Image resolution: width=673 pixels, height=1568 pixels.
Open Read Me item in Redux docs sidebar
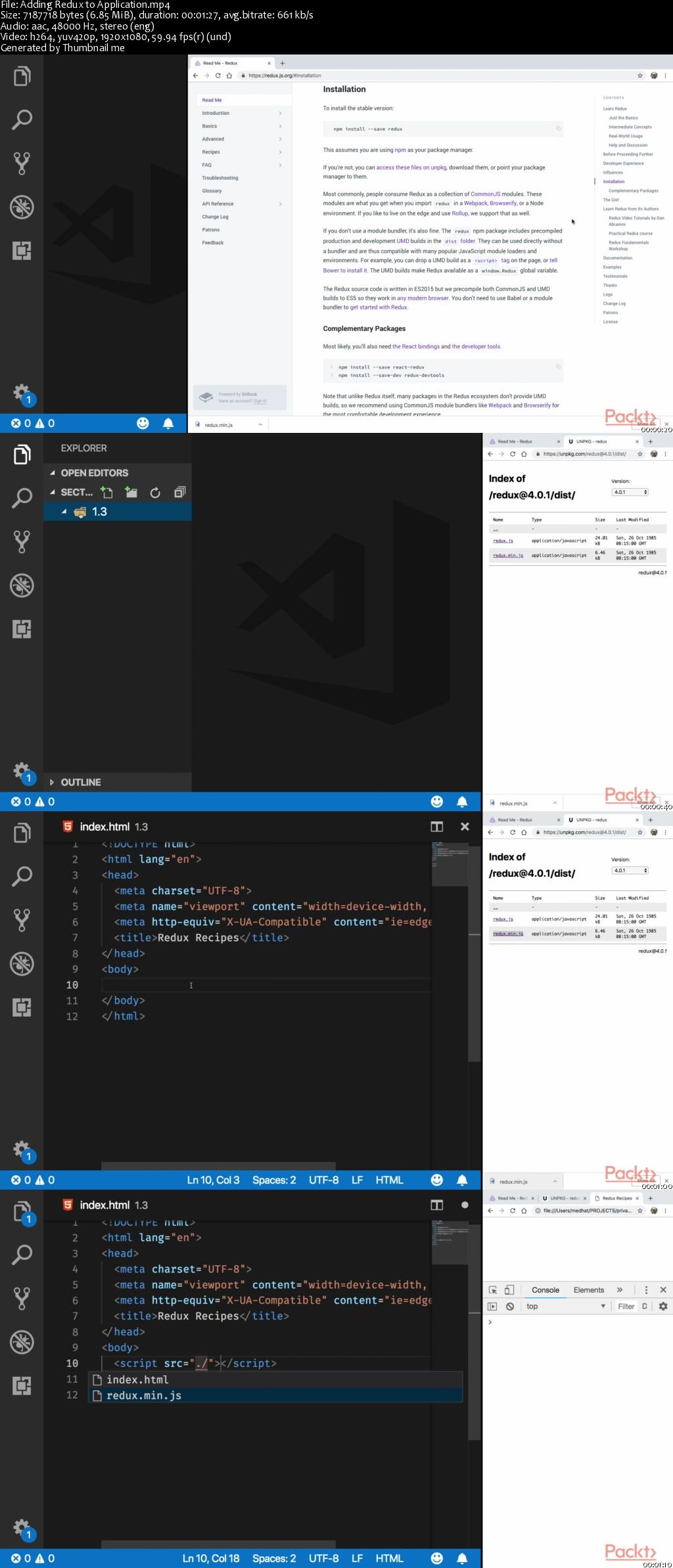point(212,100)
